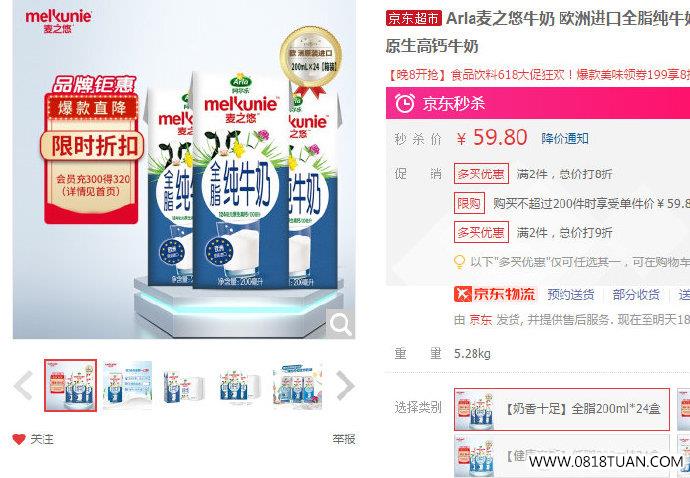The image size is (690, 478).
Task: Click the lightbulb tip icon
Action: (x=459, y=262)
